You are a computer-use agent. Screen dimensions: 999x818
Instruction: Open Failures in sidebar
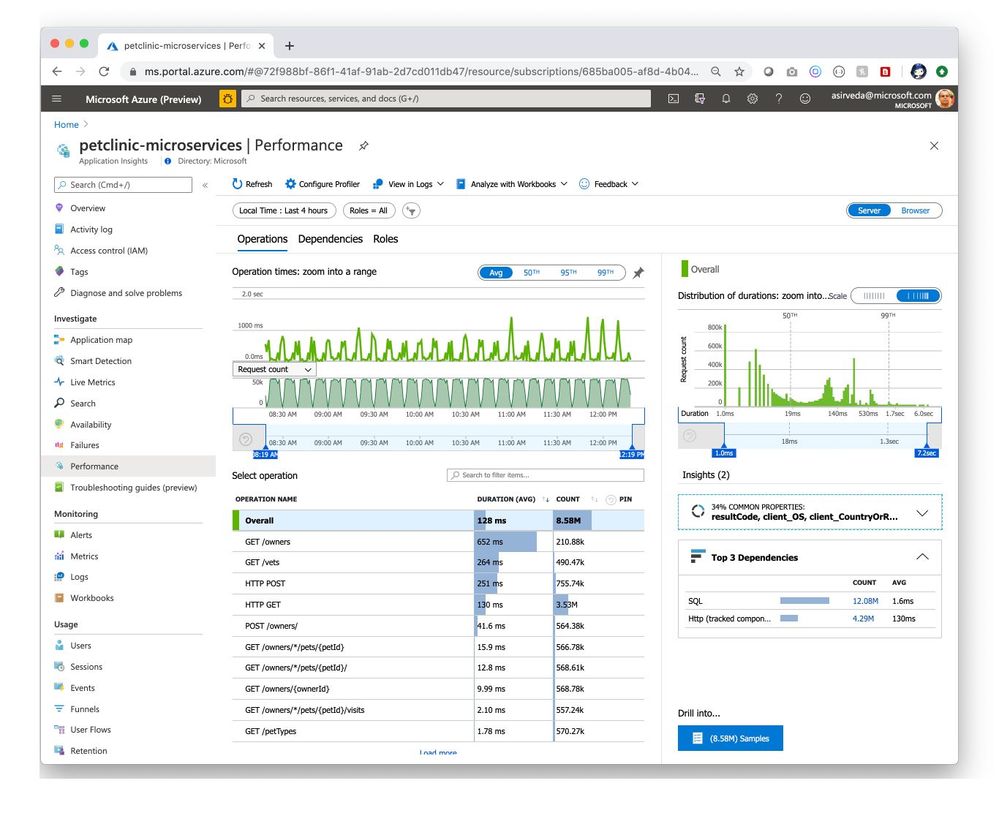[x=84, y=445]
